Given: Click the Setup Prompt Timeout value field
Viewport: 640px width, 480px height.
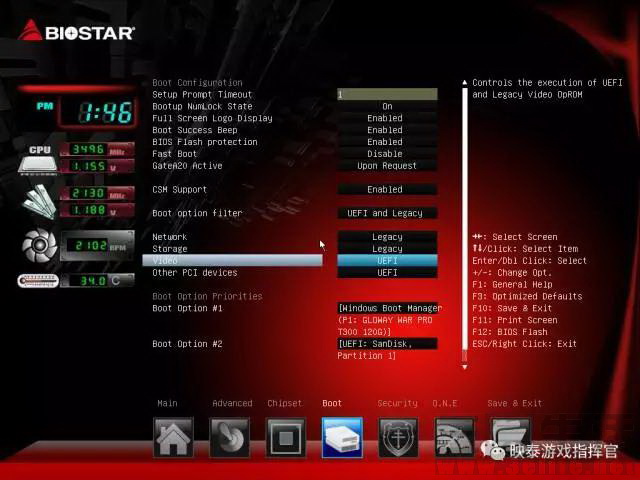Looking at the screenshot, I should point(387,94).
